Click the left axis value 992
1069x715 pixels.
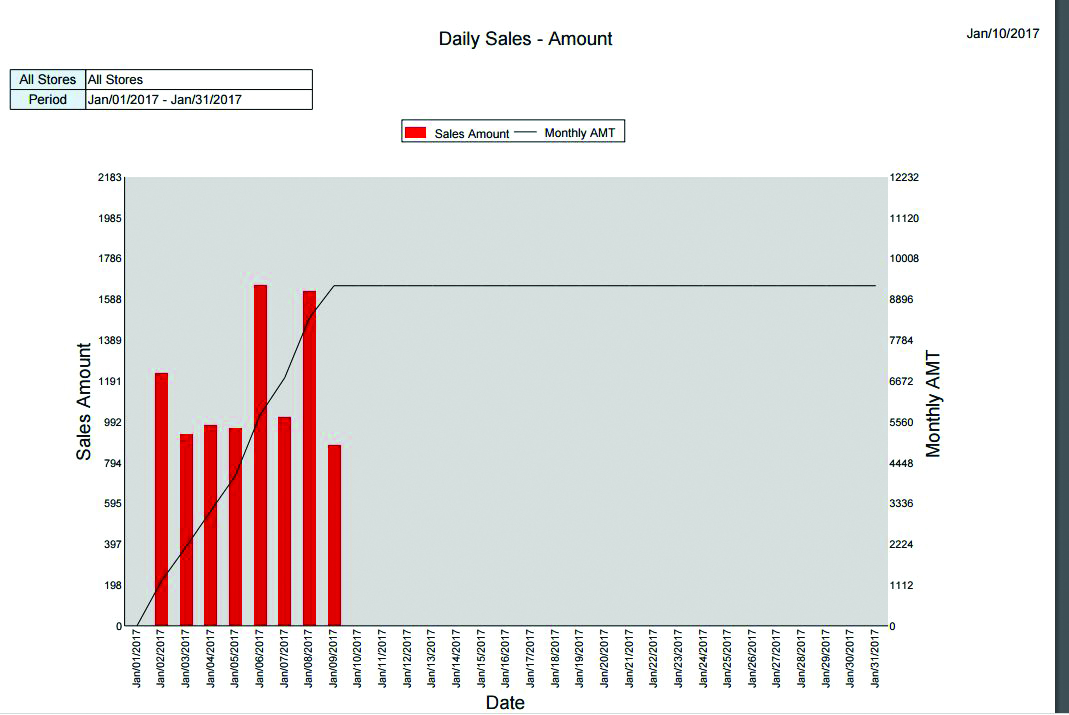pyautogui.click(x=112, y=422)
